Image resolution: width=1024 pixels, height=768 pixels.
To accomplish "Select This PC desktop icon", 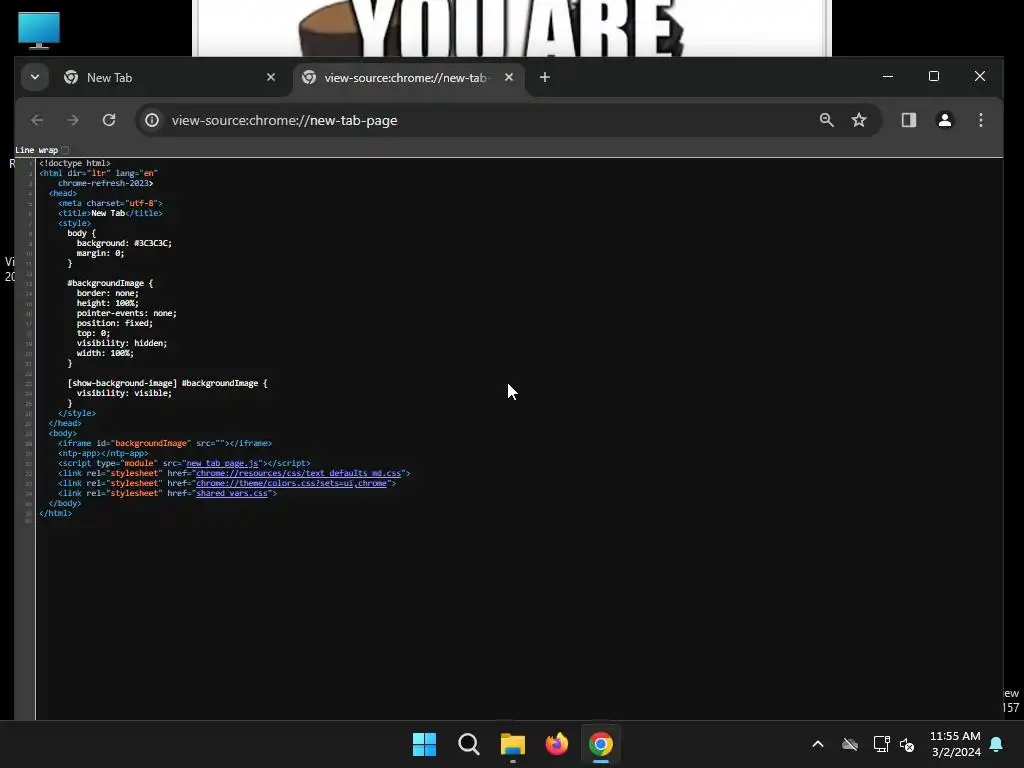I will click(x=39, y=30).
